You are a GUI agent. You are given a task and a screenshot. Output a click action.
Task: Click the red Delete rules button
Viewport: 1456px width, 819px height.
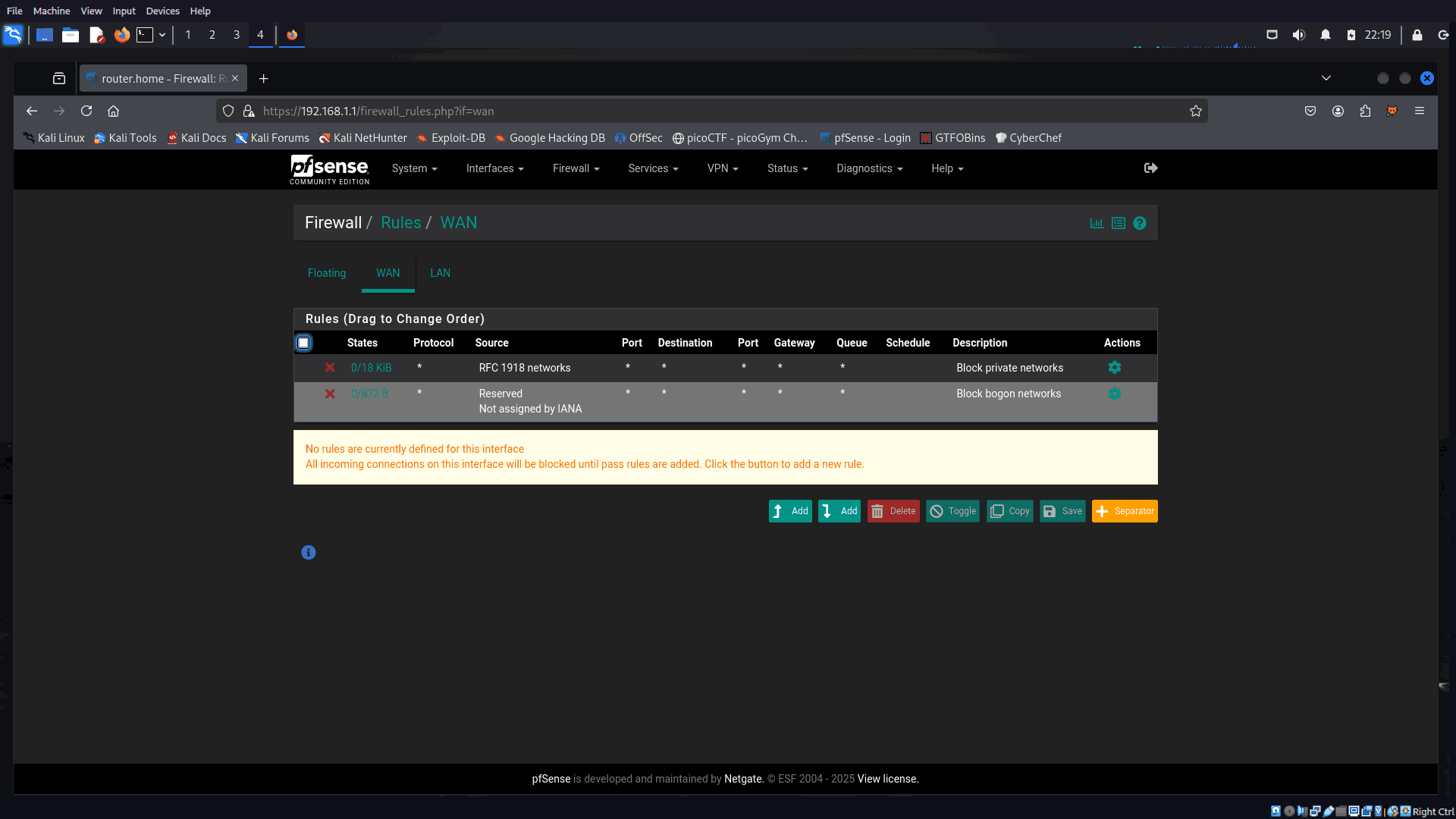point(893,511)
